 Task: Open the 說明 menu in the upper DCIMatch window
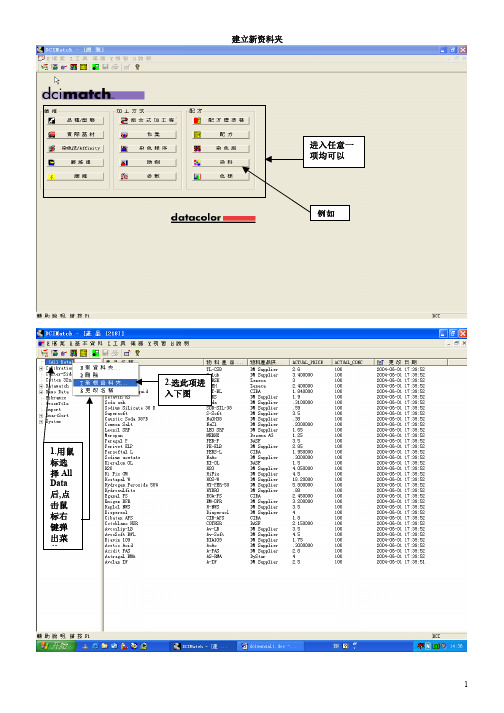click(x=142, y=59)
